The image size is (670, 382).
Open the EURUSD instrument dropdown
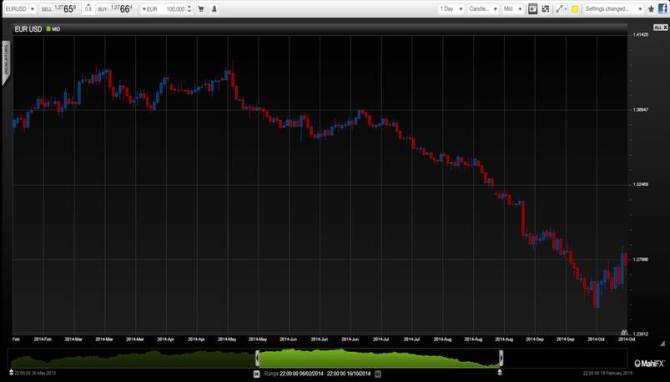click(x=20, y=9)
